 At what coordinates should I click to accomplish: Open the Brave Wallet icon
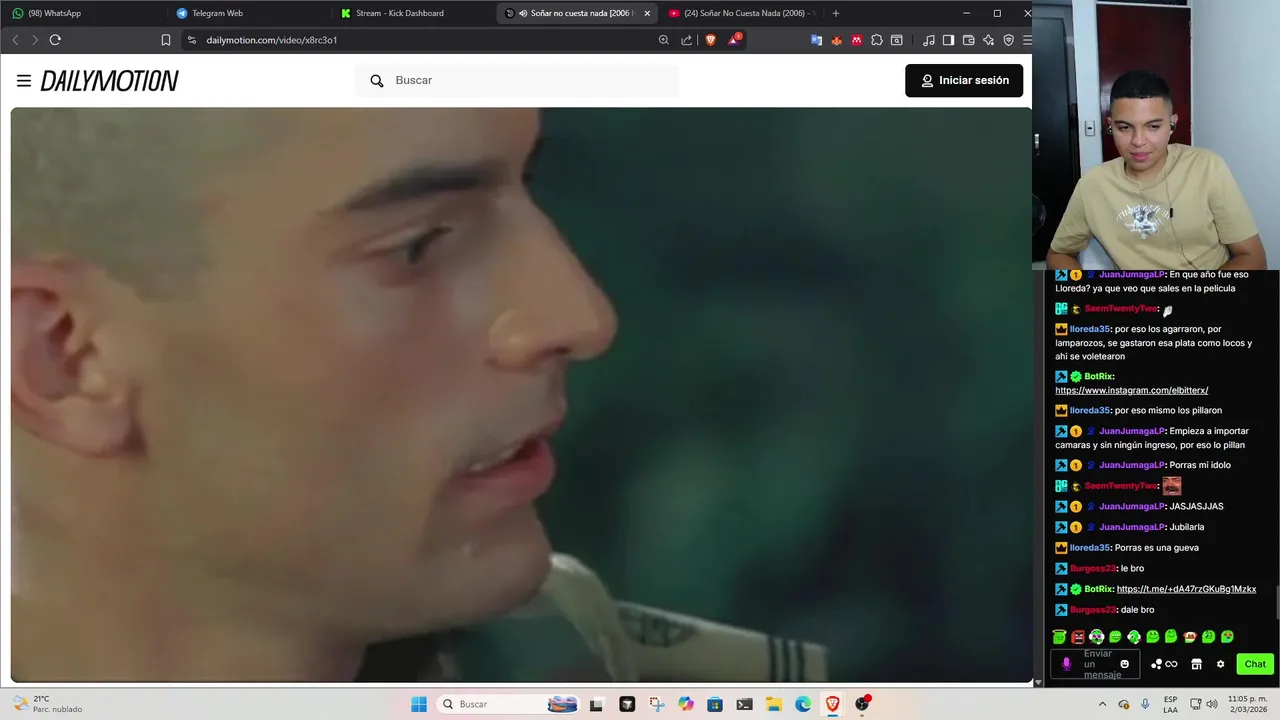click(968, 40)
